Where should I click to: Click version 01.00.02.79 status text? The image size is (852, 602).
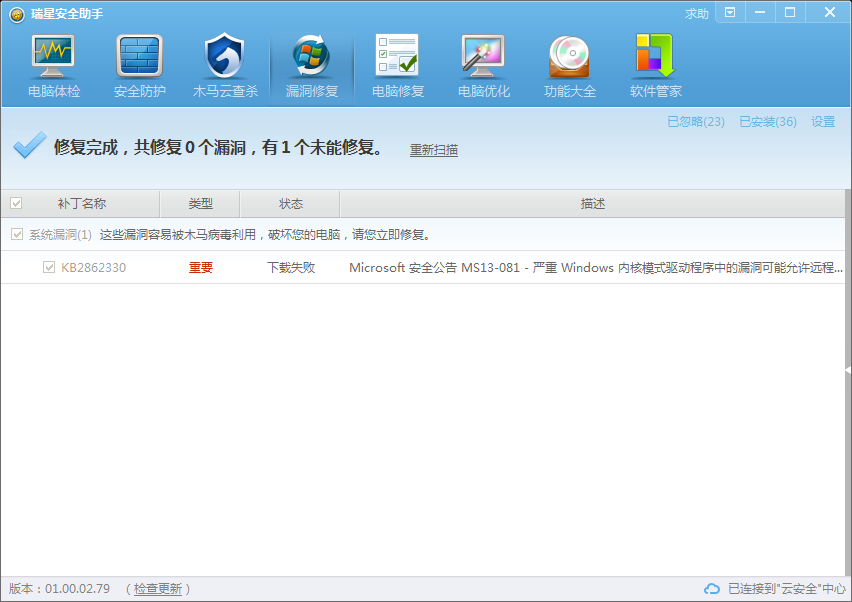tap(59, 589)
